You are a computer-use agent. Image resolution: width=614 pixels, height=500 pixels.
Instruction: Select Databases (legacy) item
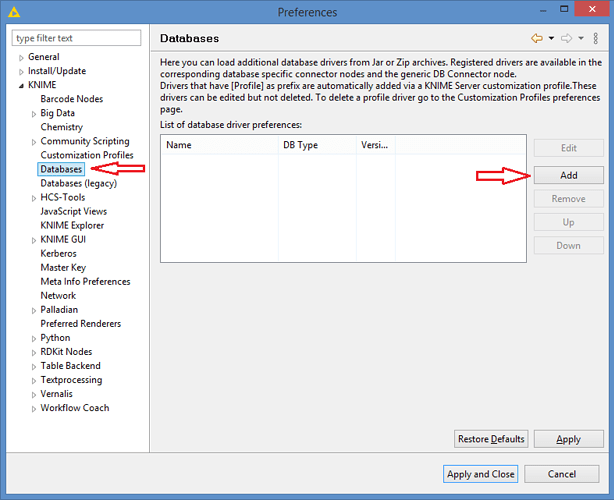[x=79, y=183]
